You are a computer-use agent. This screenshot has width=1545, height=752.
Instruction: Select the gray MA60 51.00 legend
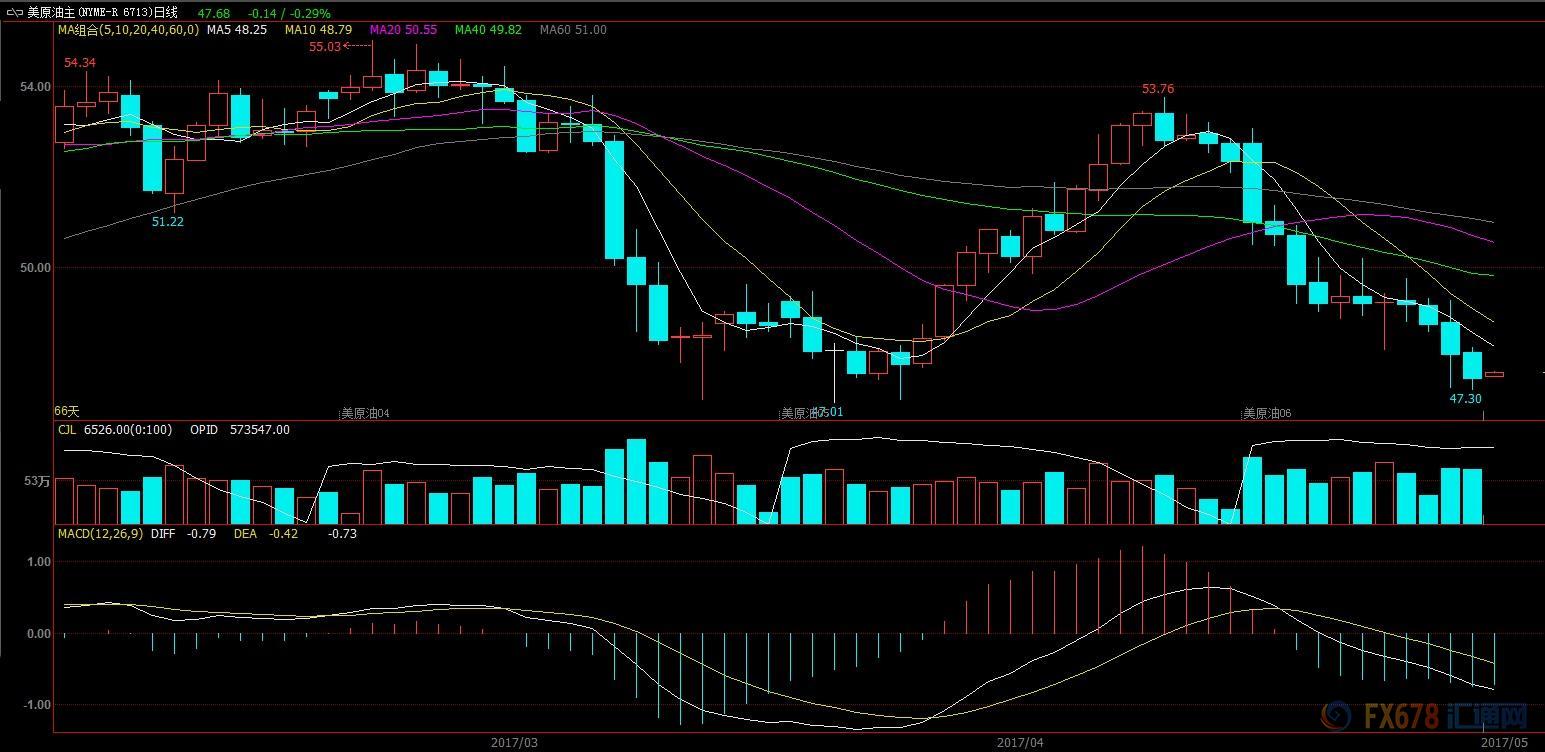(573, 30)
